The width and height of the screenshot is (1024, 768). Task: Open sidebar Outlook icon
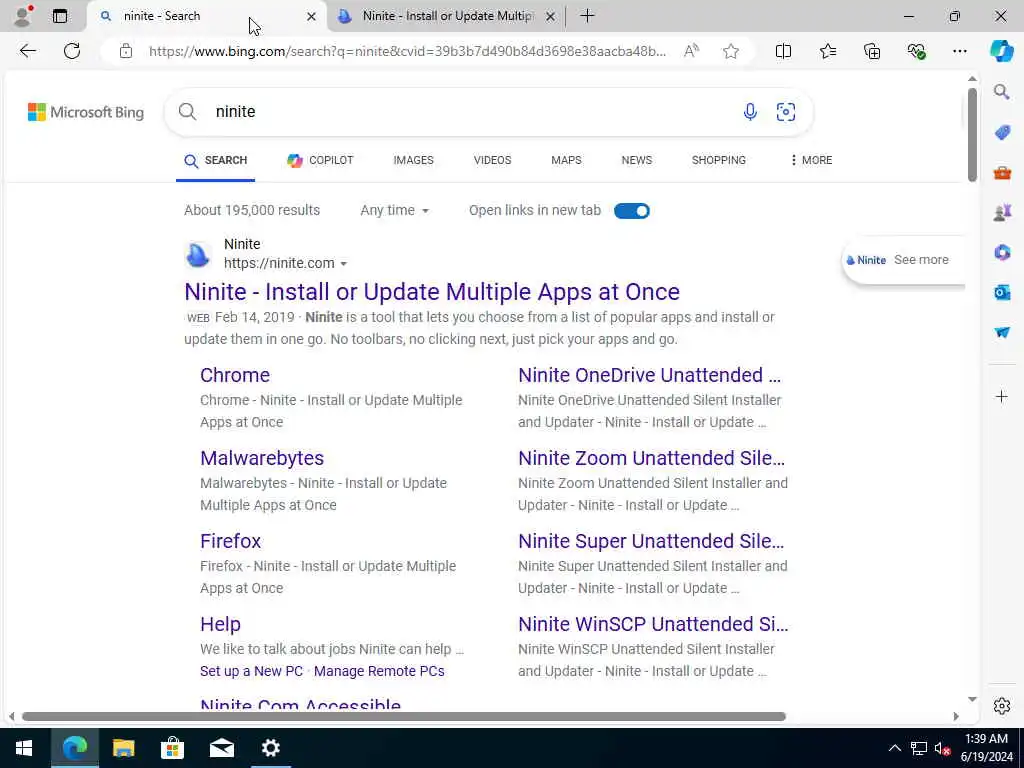[x=1002, y=293]
